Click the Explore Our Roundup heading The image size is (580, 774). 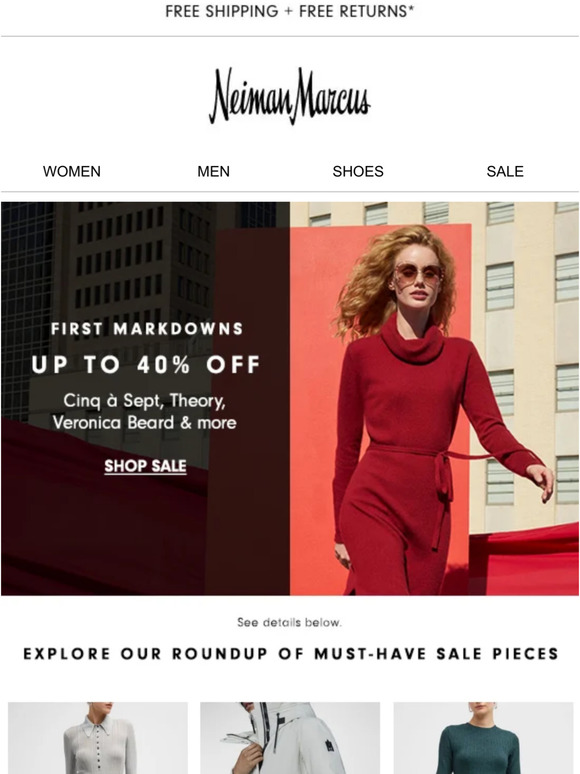tap(291, 654)
